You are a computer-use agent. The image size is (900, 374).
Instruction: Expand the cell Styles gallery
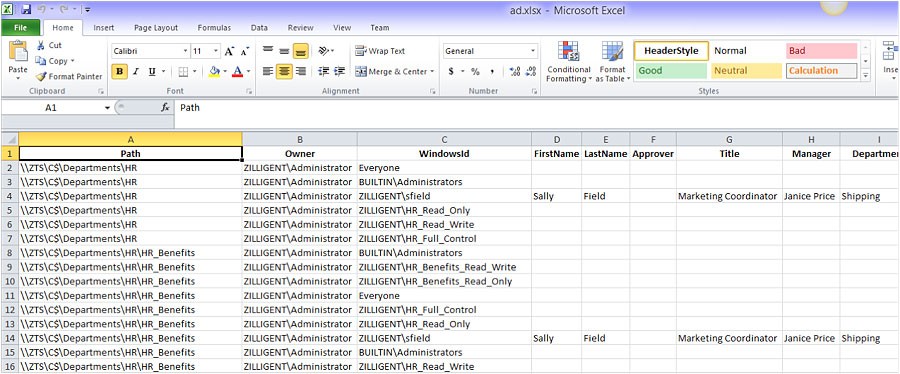(x=866, y=76)
